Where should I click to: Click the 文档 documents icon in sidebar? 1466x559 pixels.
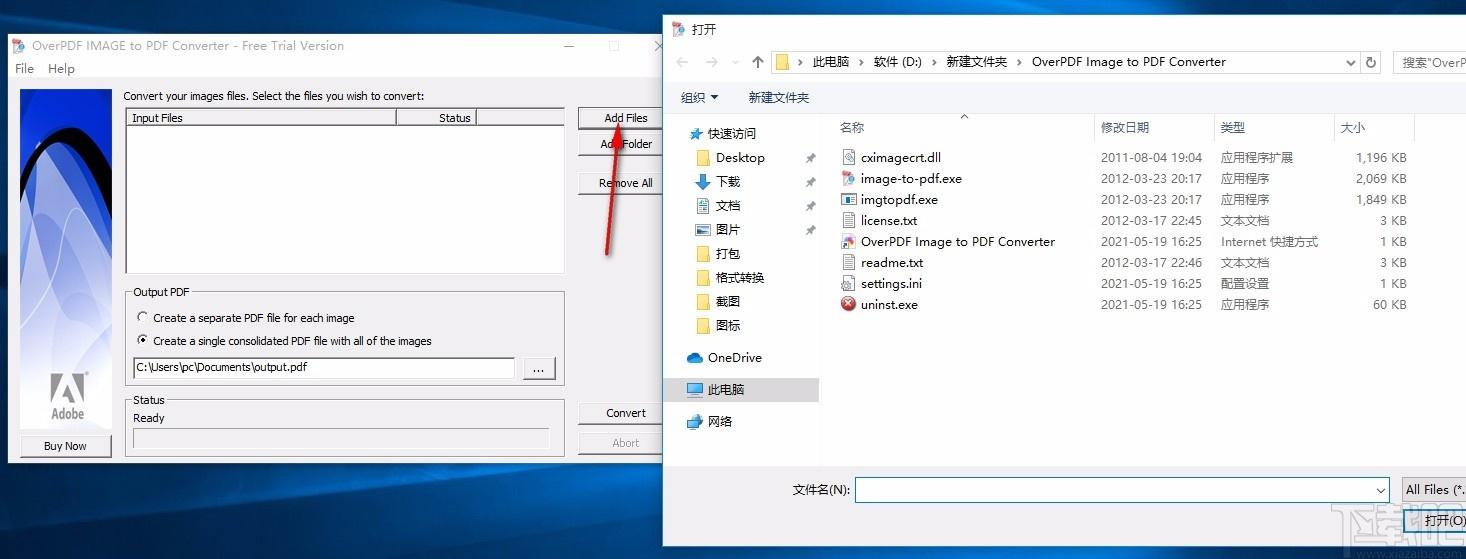[703, 206]
